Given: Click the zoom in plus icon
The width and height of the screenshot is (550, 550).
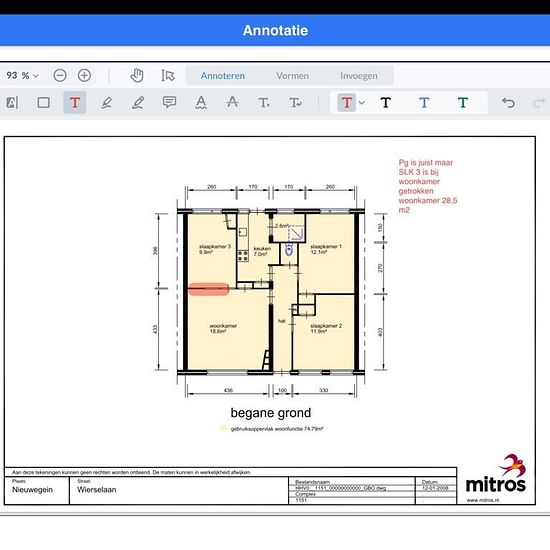Looking at the screenshot, I should 84,75.
